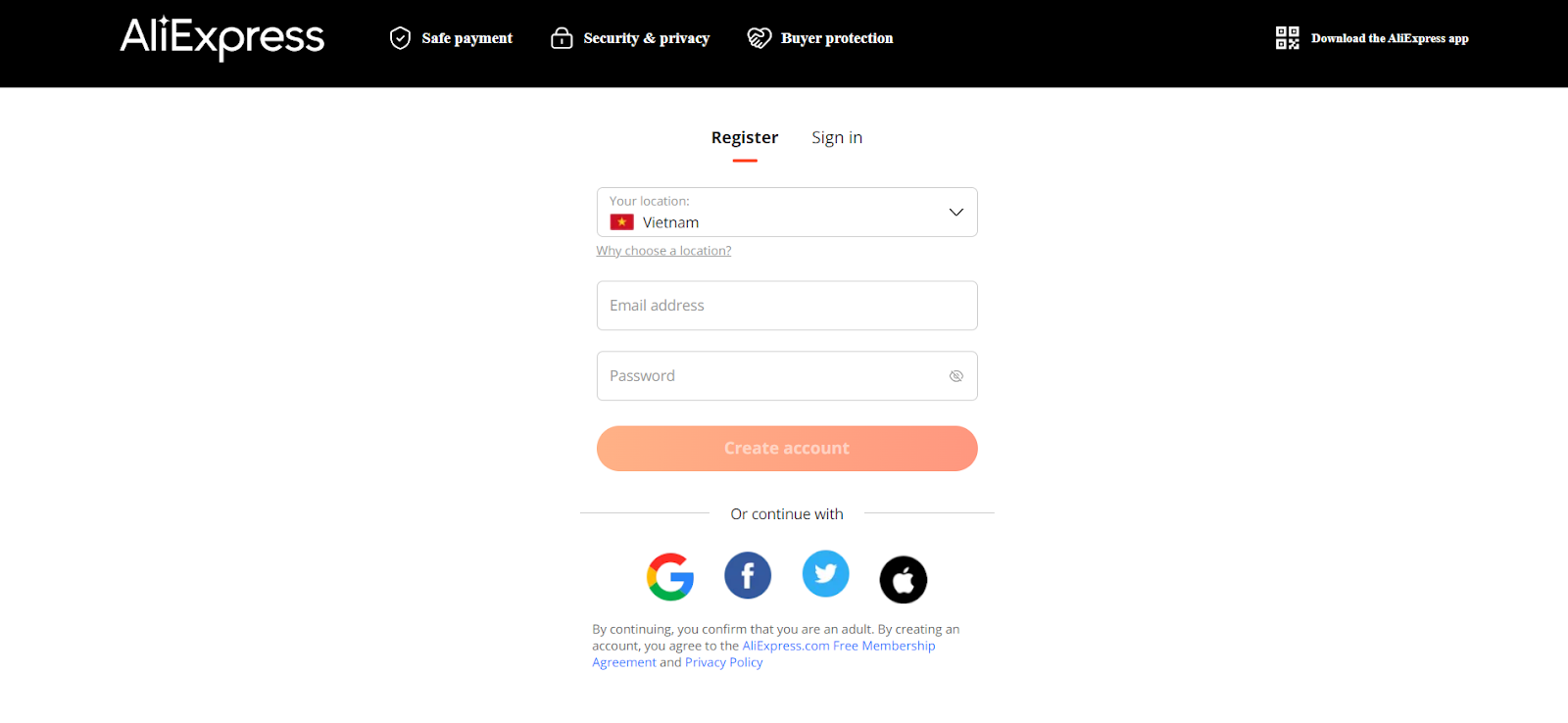Select the Register tab
Screen dimensions: 1568x723
744,137
